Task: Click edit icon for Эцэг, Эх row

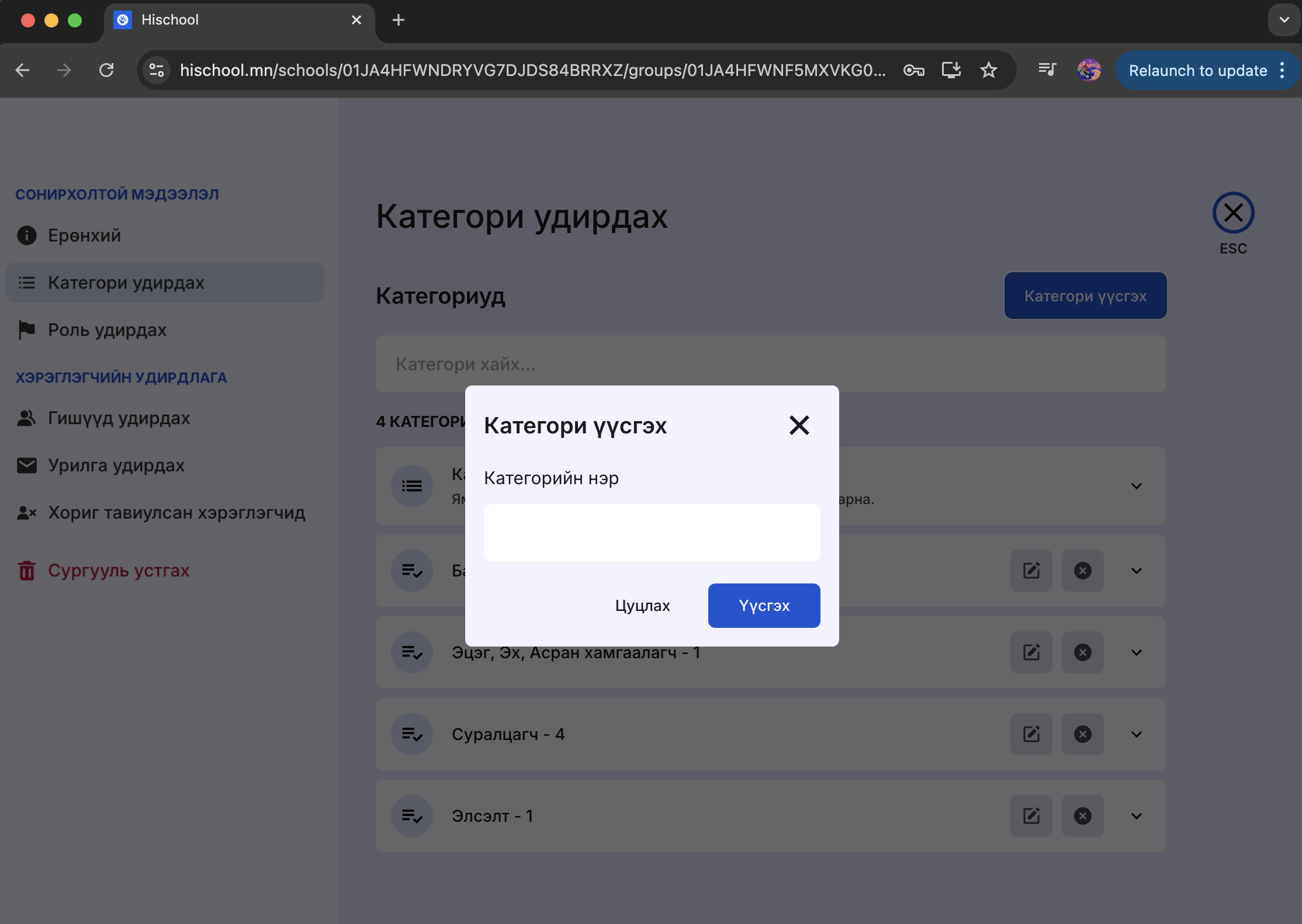Action: tap(1031, 652)
